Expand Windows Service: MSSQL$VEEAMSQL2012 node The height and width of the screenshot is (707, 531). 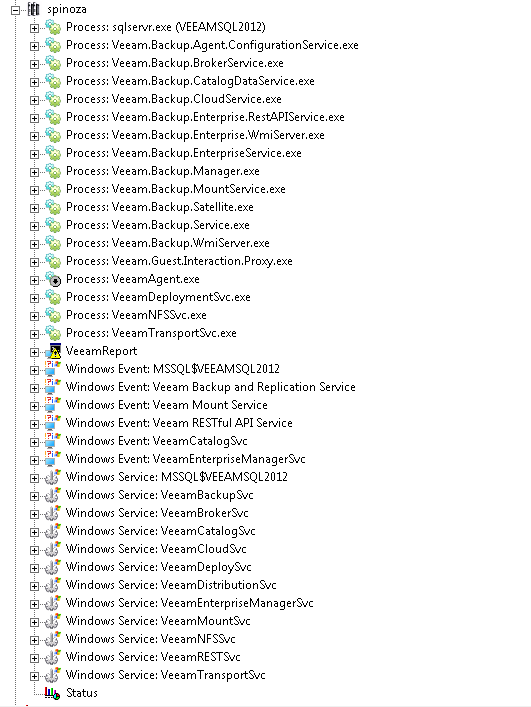[x=34, y=478]
